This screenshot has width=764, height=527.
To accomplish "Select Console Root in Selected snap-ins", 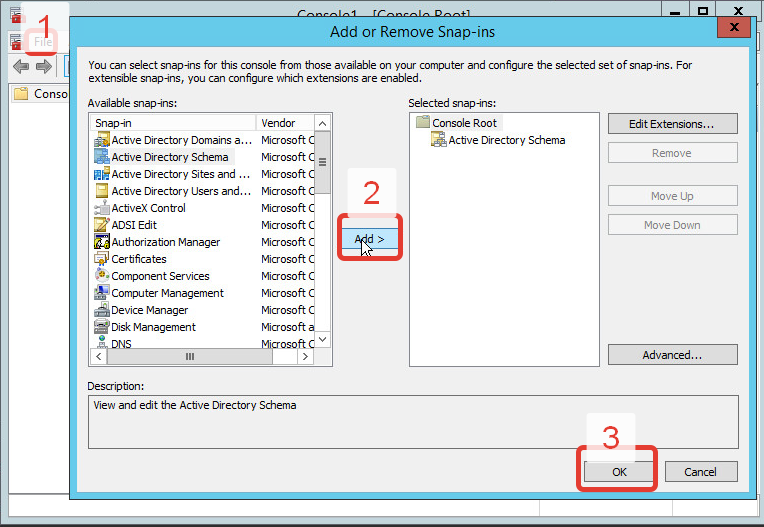I will 464,123.
